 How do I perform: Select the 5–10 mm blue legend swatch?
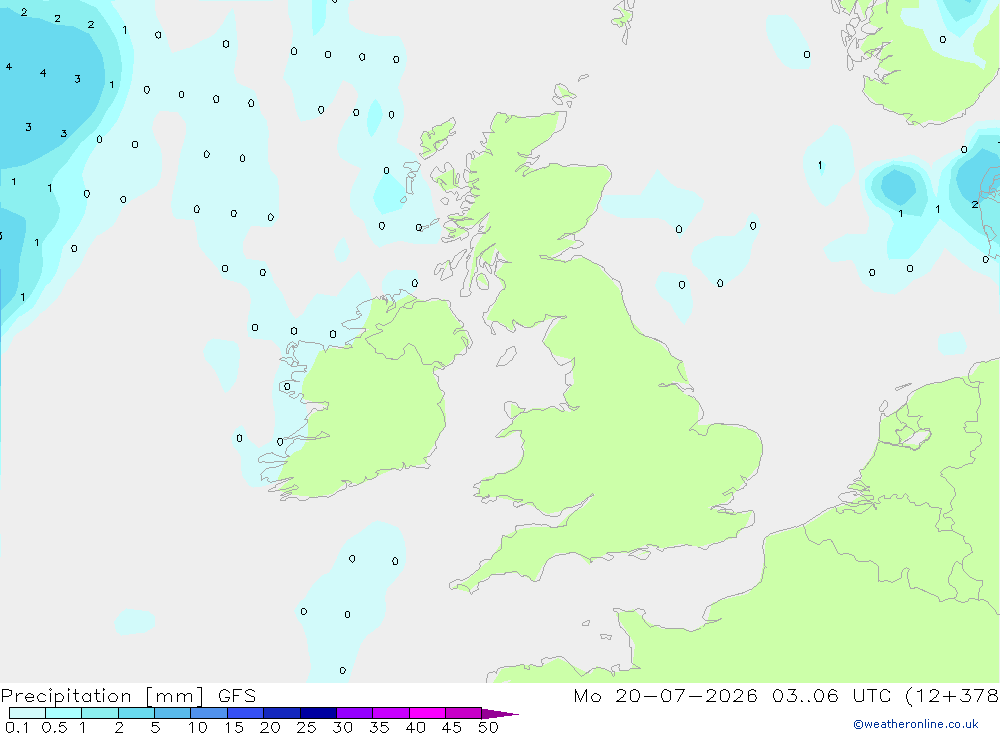pyautogui.click(x=173, y=713)
